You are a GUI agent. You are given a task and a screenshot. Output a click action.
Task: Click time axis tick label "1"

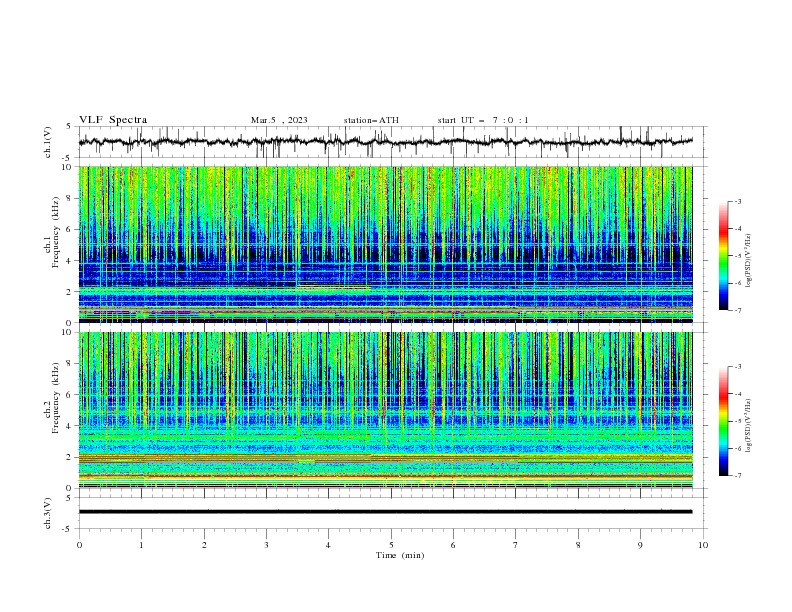pyautogui.click(x=141, y=545)
